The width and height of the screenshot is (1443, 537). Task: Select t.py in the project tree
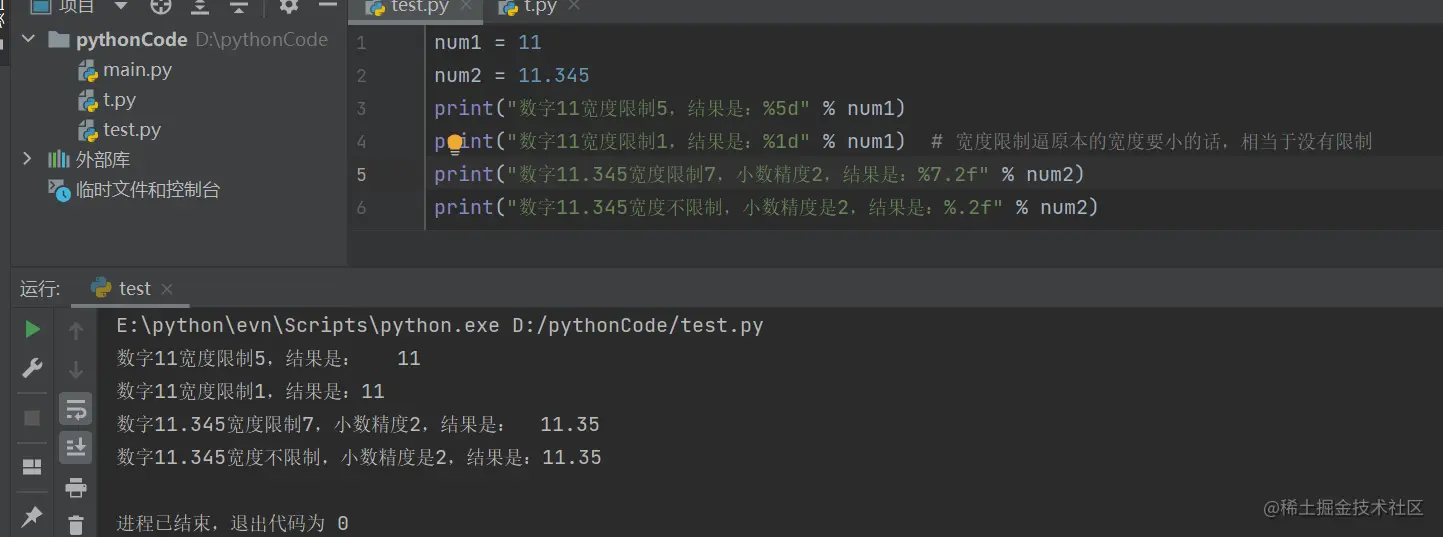tap(107, 100)
